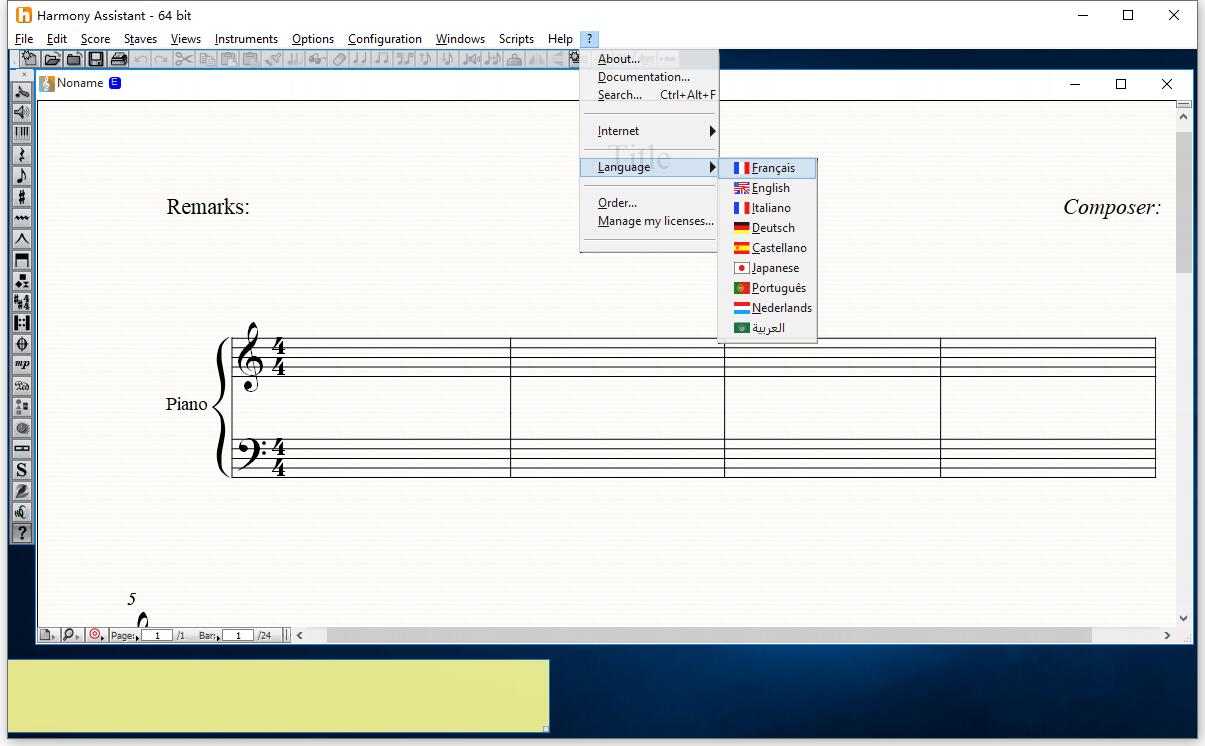The width and height of the screenshot is (1205, 746).
Task: Choose Deutsch from language list
Action: click(768, 228)
